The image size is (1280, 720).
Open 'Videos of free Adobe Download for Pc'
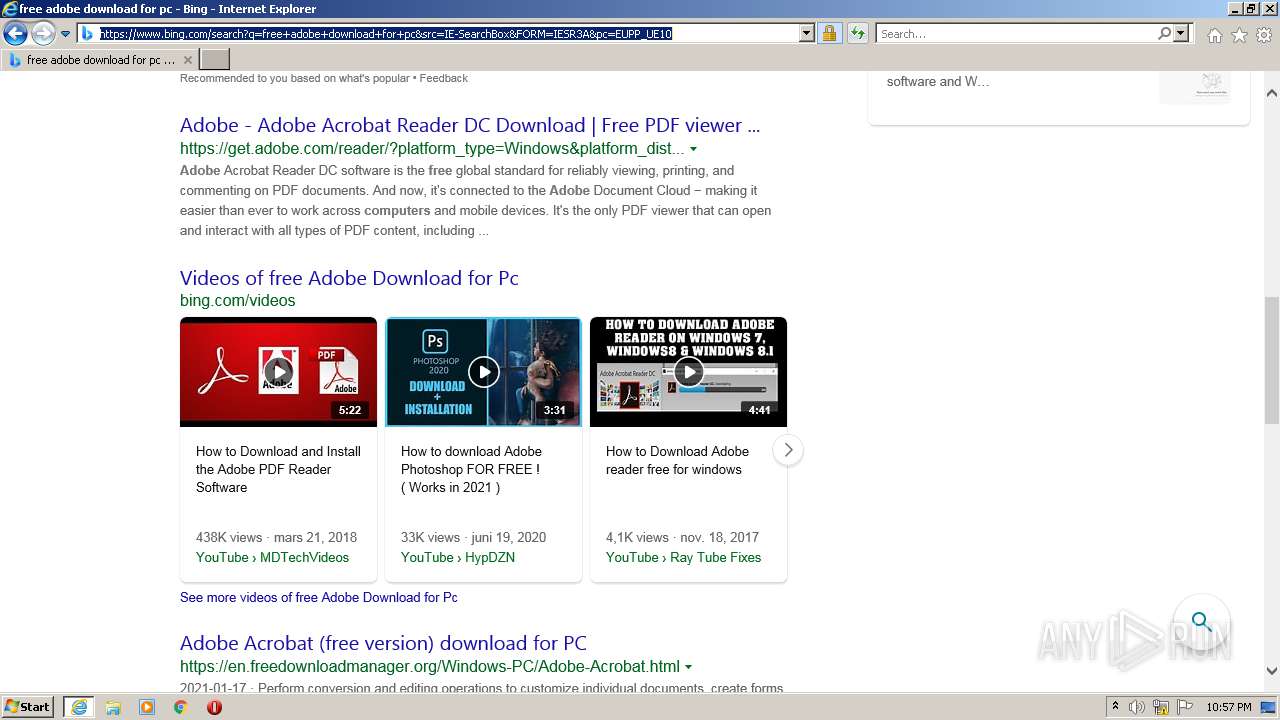349,278
